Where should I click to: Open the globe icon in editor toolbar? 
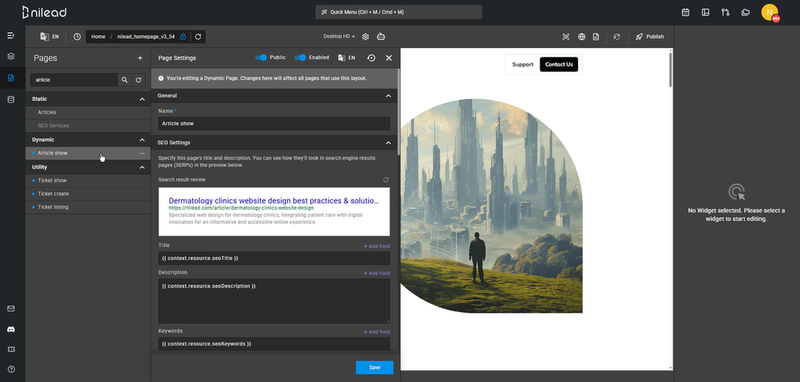pyautogui.click(x=582, y=37)
